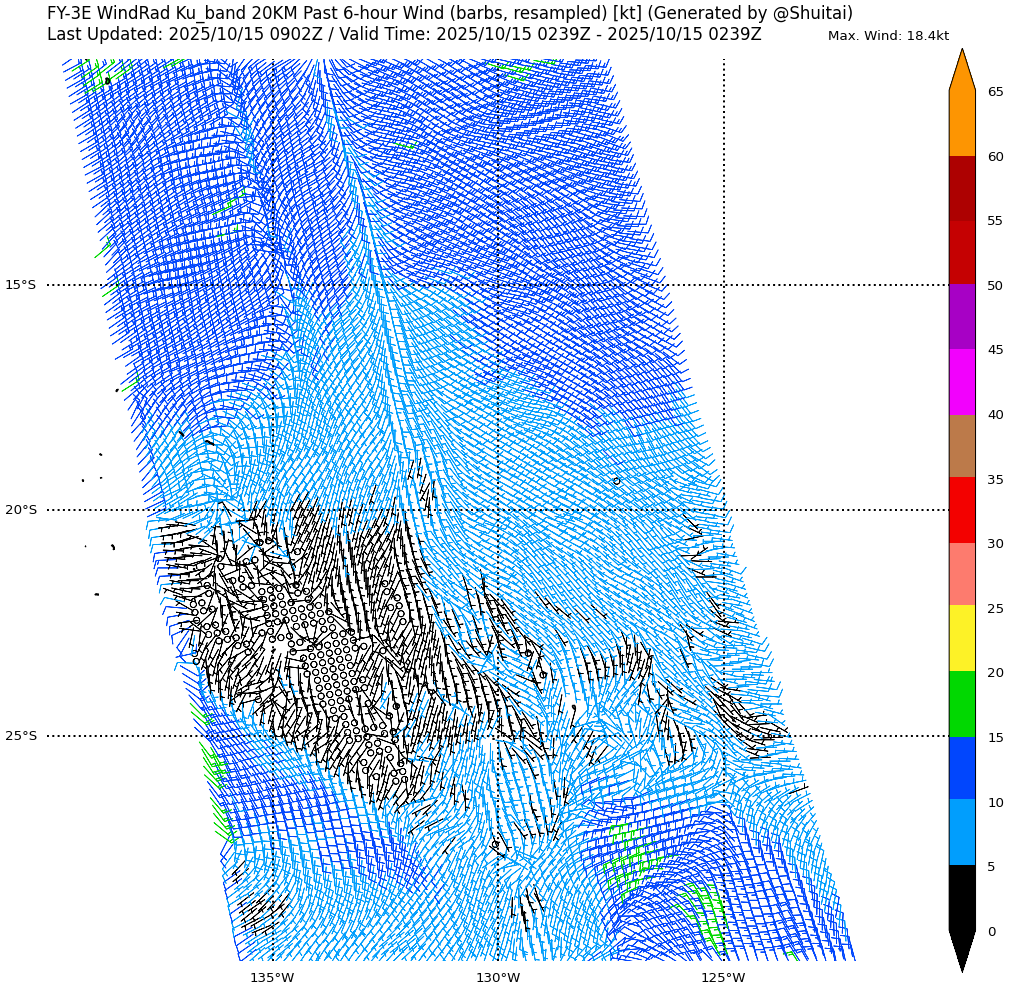1009x989 pixels.
Task: Click the Last Updated / Valid Time line
Action: coord(404,35)
